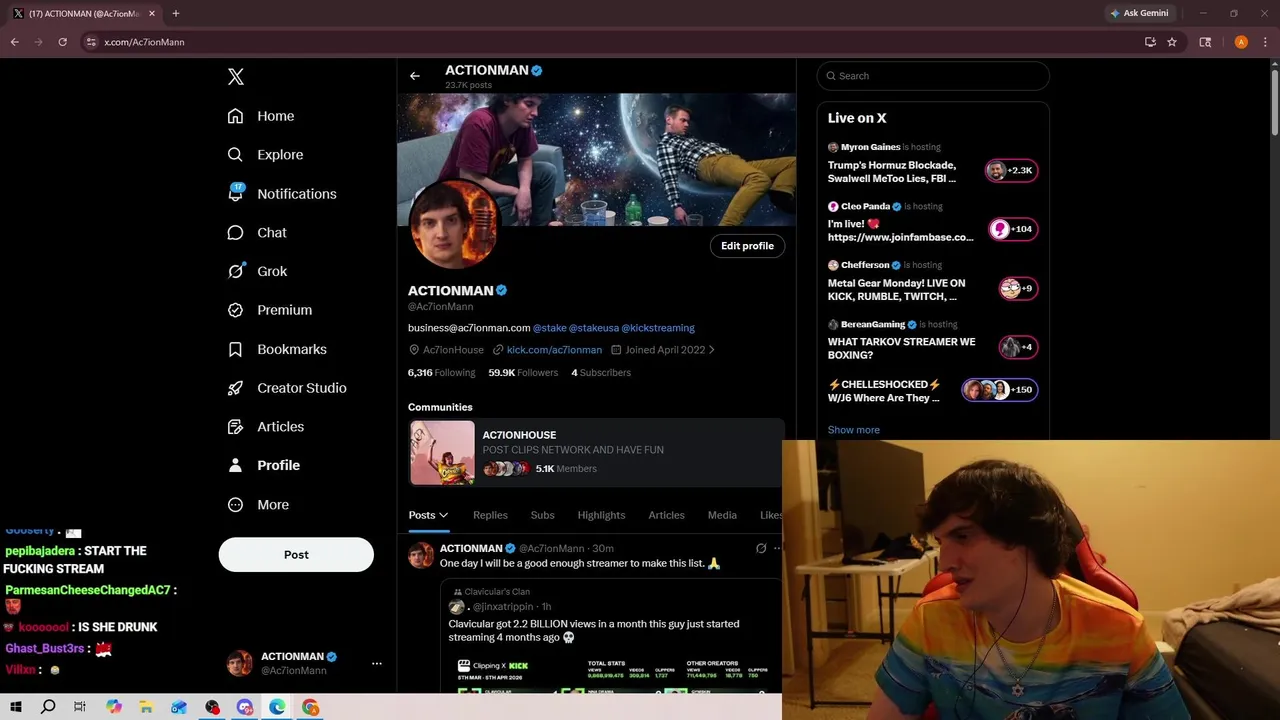
Task: Click the Edit profile button
Action: click(747, 246)
